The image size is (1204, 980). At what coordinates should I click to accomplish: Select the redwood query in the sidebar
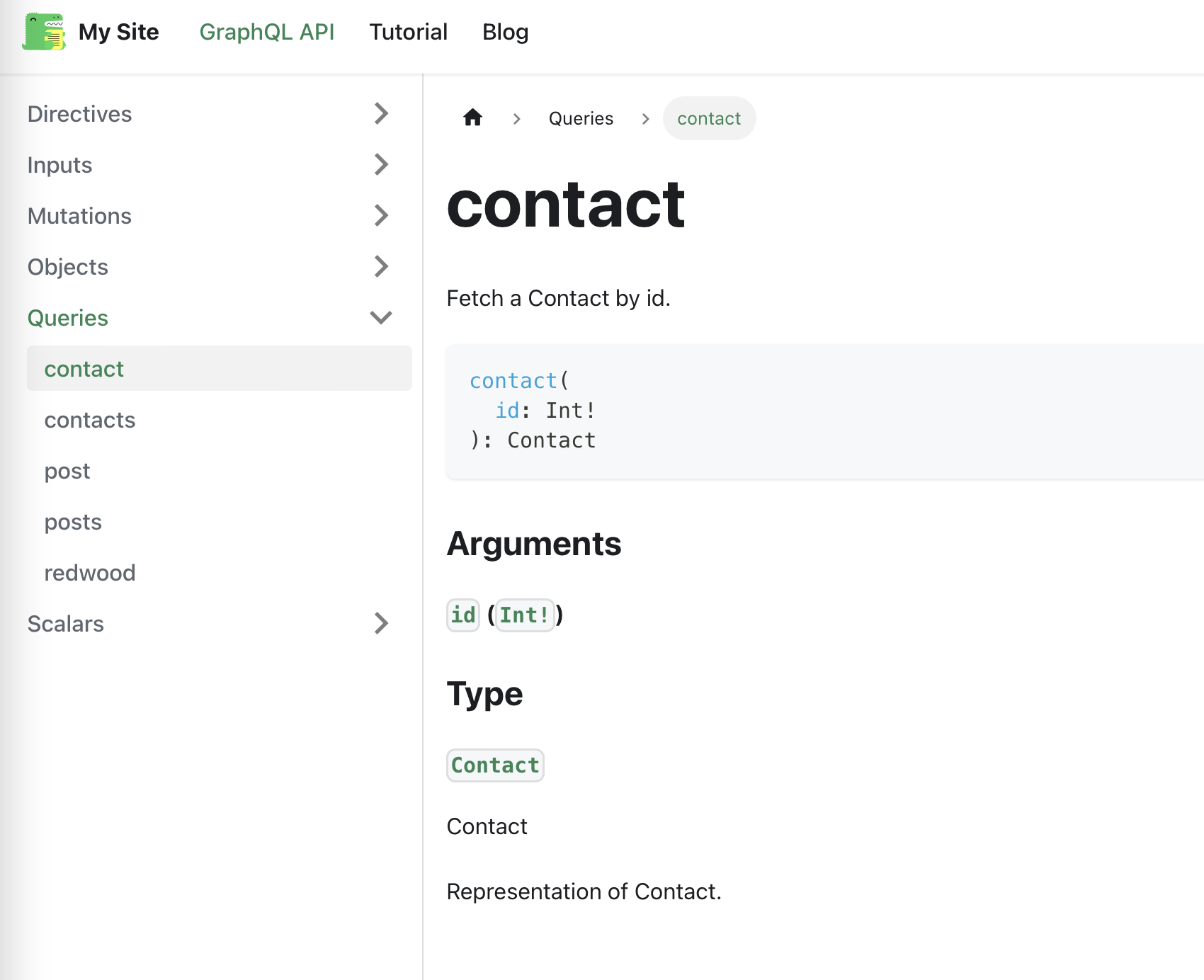90,572
